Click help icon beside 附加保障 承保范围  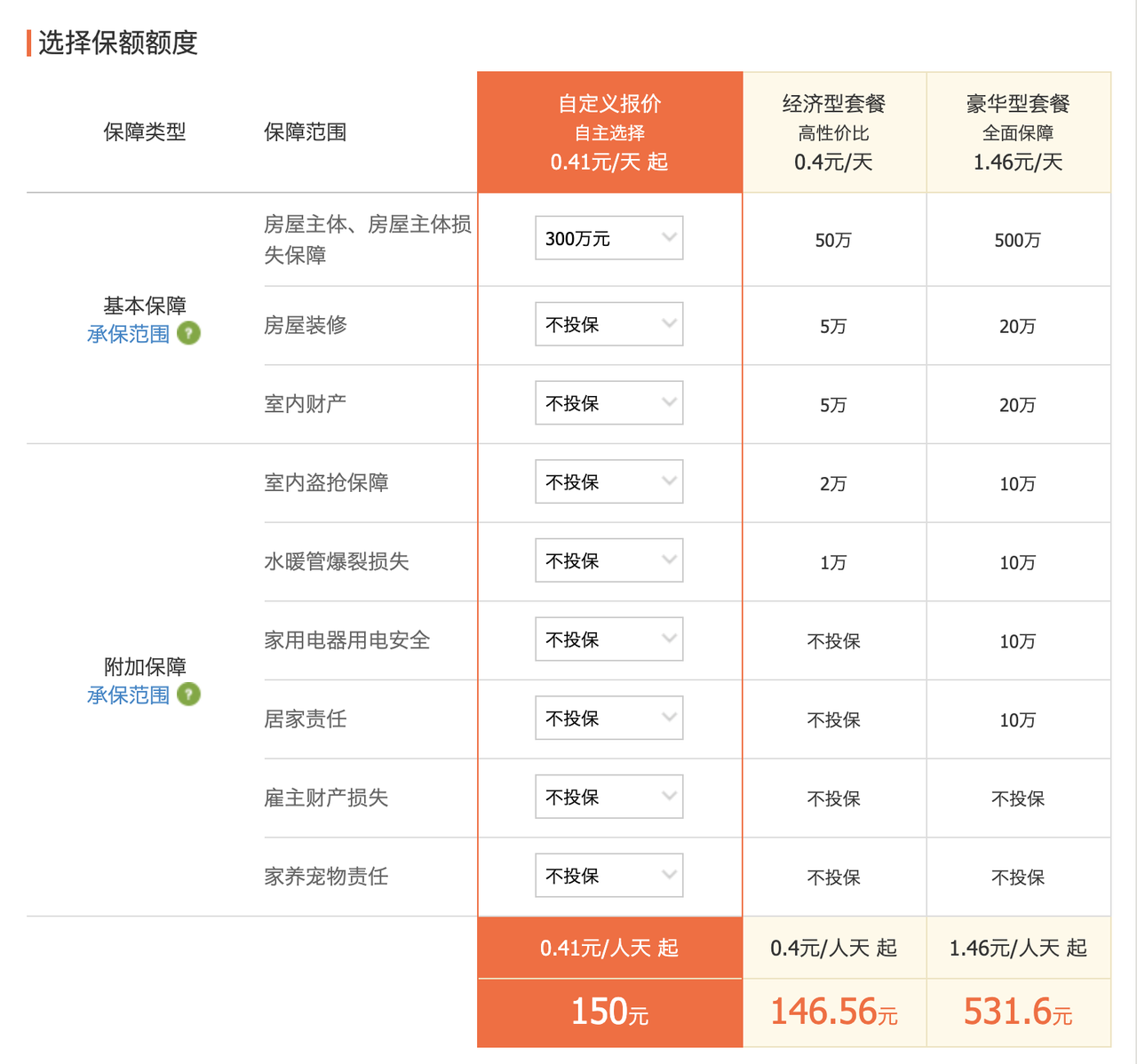(x=188, y=694)
